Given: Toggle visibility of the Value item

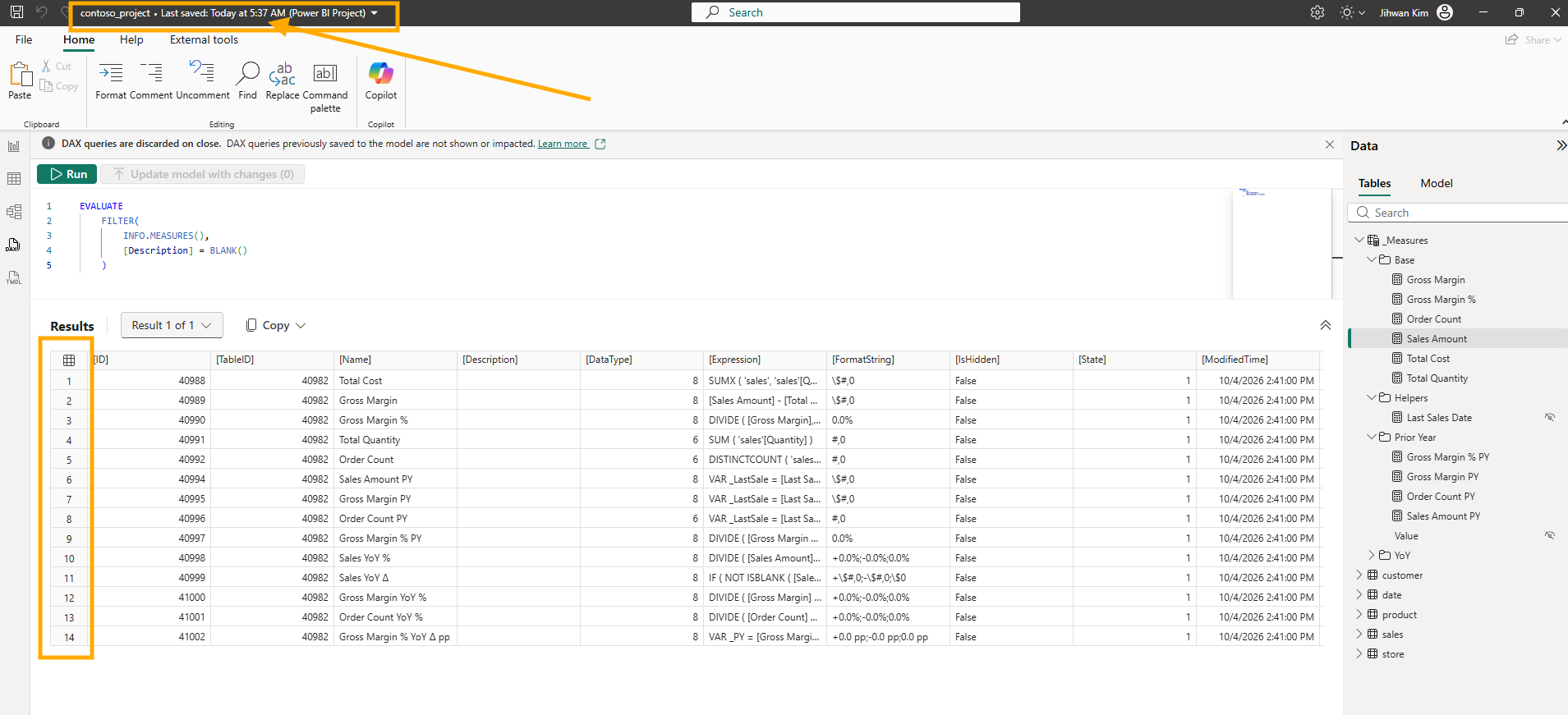Looking at the screenshot, I should click(1550, 535).
